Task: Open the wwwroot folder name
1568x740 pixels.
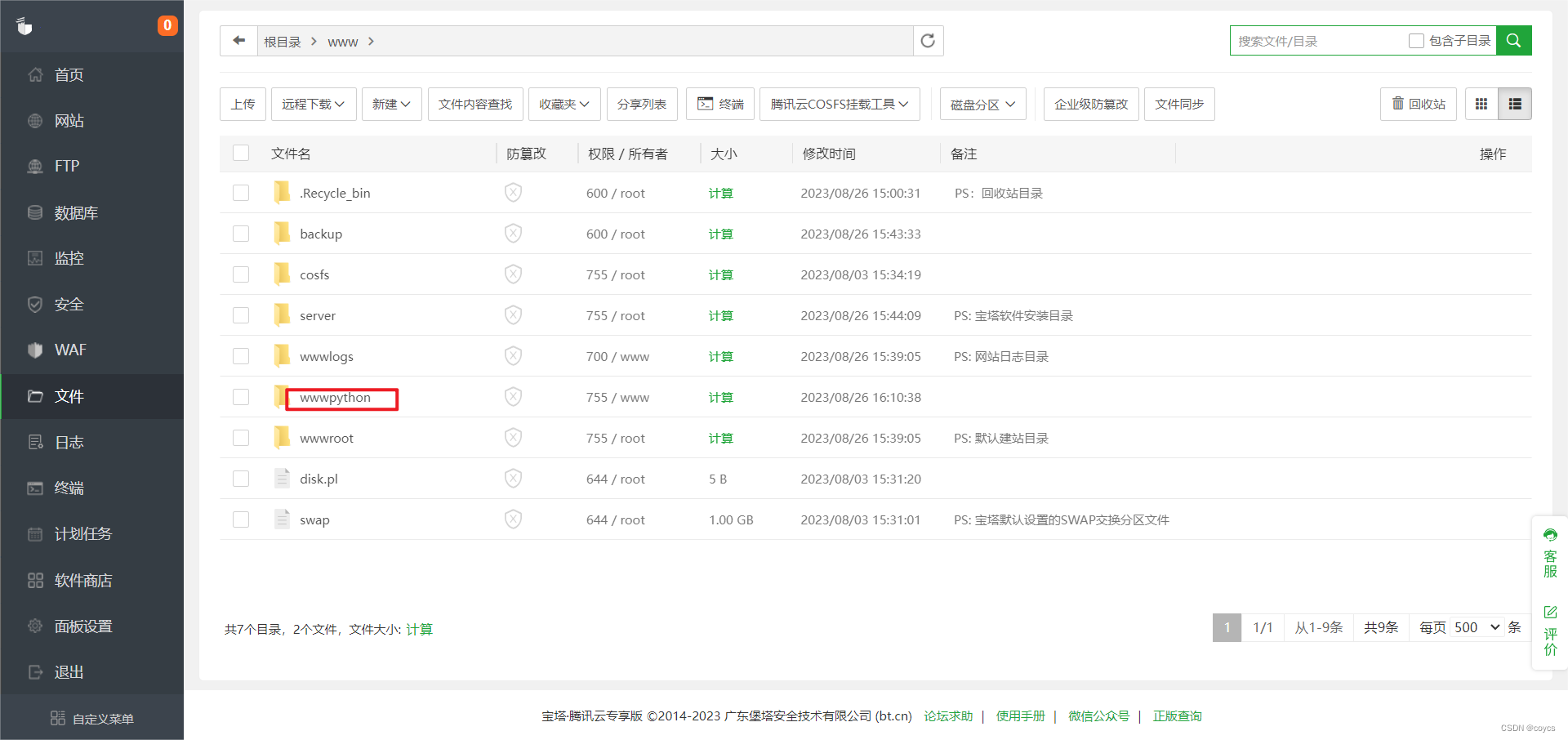Action: coord(327,438)
